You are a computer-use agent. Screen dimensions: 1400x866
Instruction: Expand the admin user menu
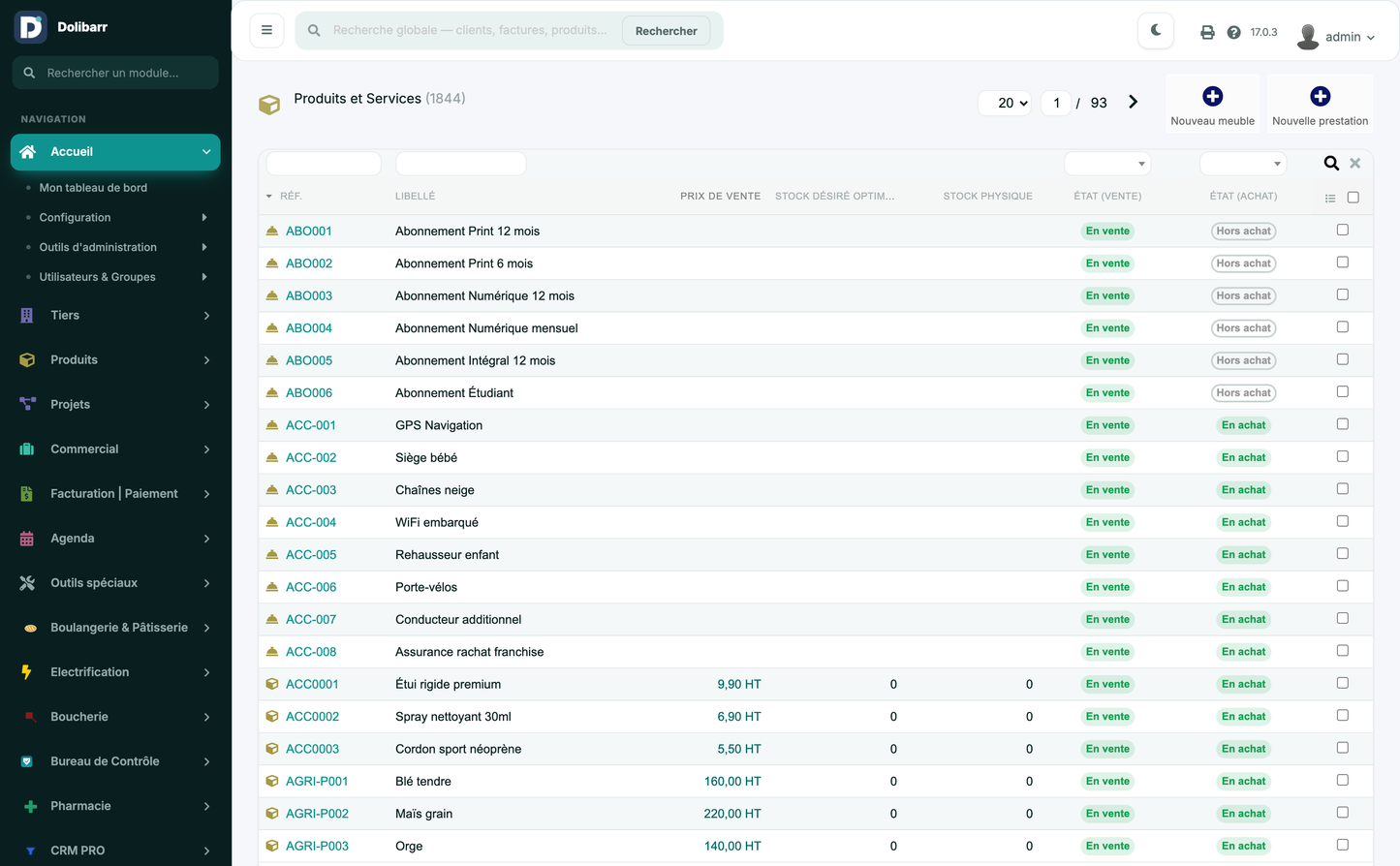(1336, 37)
